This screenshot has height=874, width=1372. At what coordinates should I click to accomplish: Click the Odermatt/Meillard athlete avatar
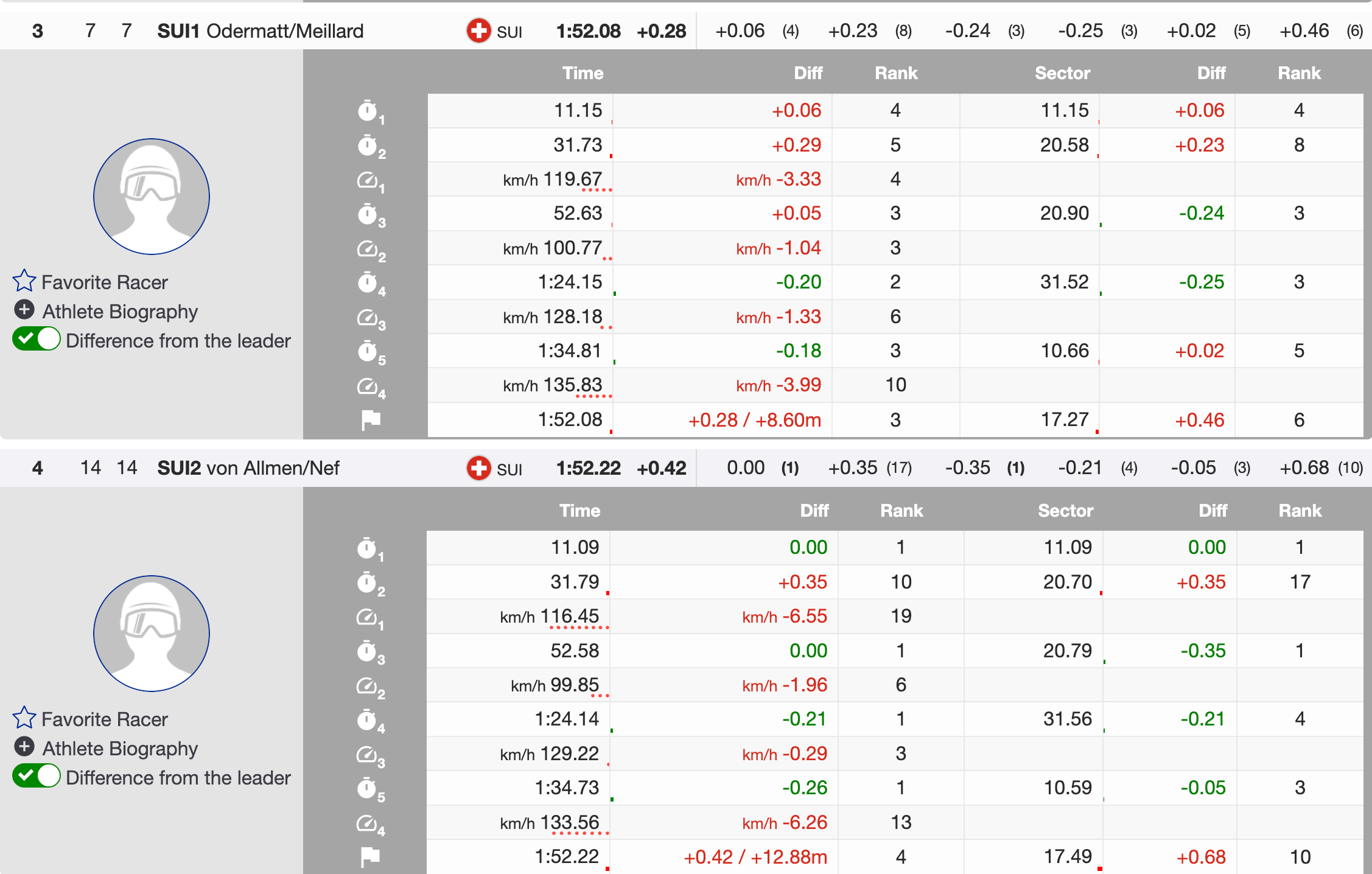(x=152, y=196)
